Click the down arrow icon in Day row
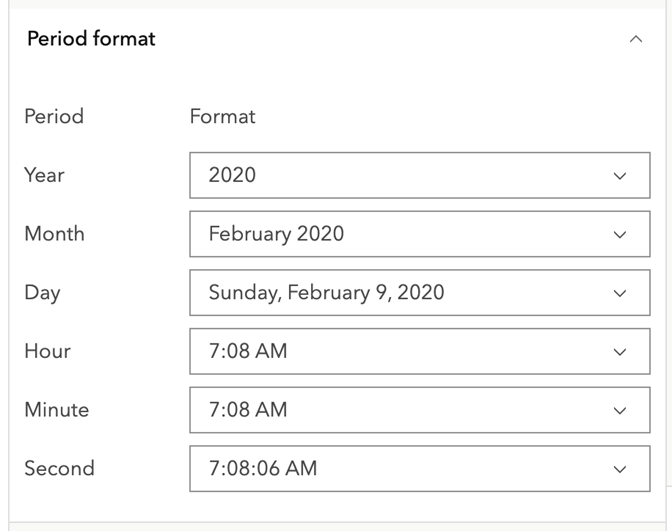 click(x=620, y=294)
